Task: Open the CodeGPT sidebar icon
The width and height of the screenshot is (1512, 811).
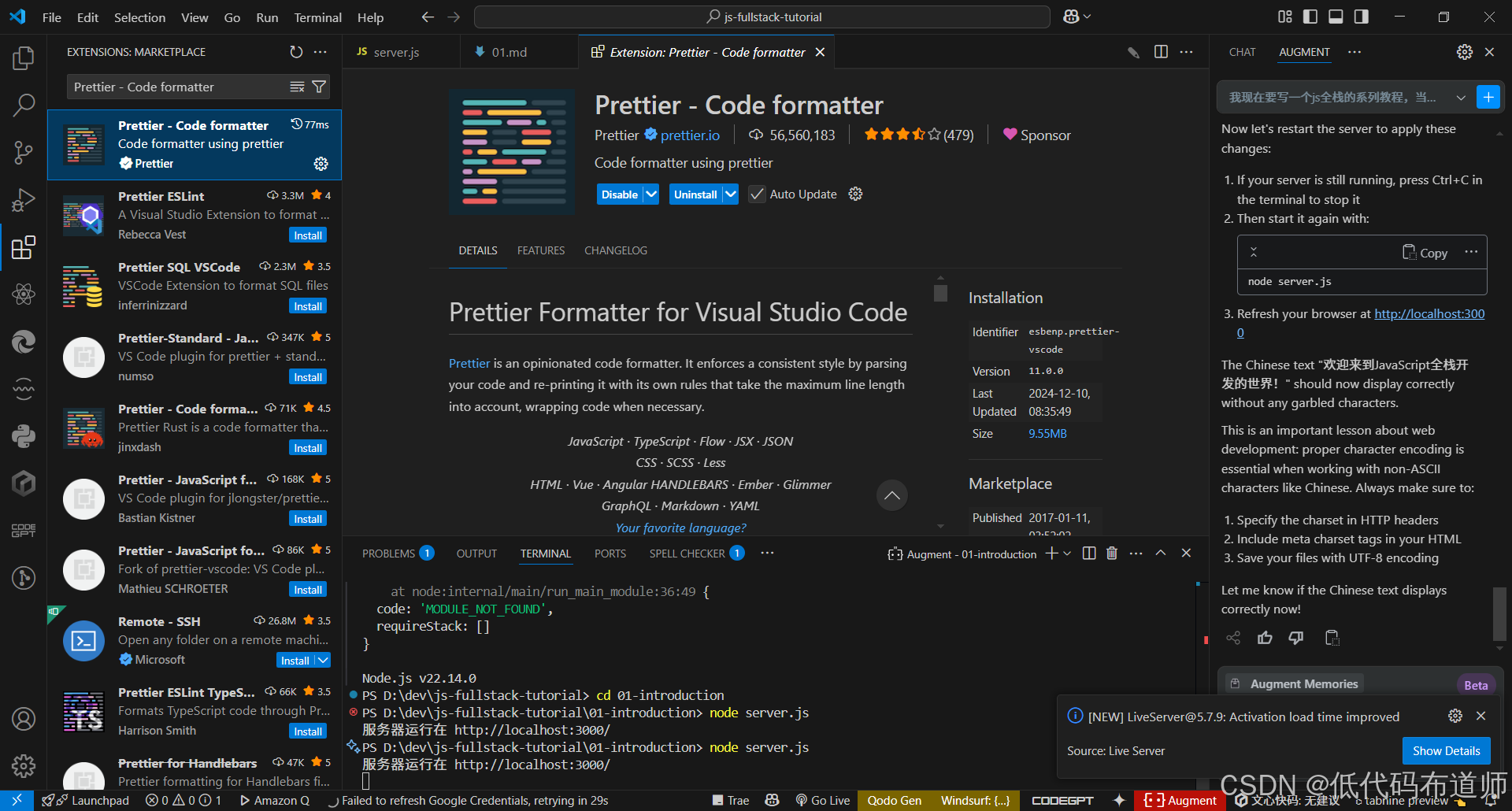Action: [24, 530]
